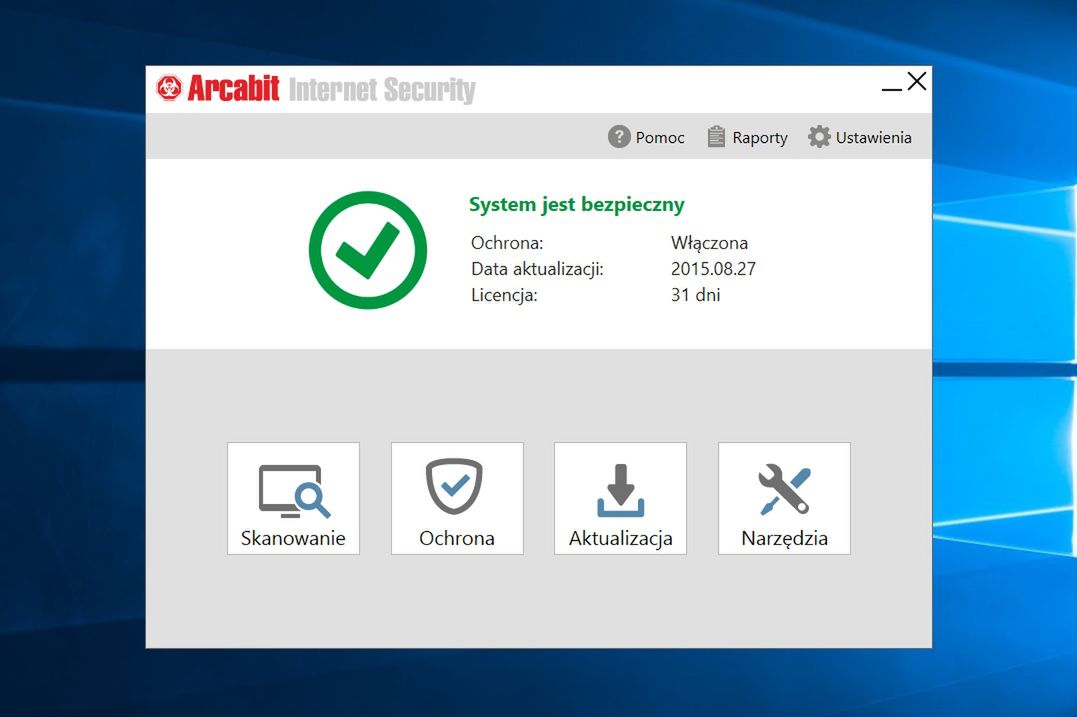Viewport: 1077px width, 717px height.
Task: Click the Arcabit biohazard logo
Action: tap(170, 88)
